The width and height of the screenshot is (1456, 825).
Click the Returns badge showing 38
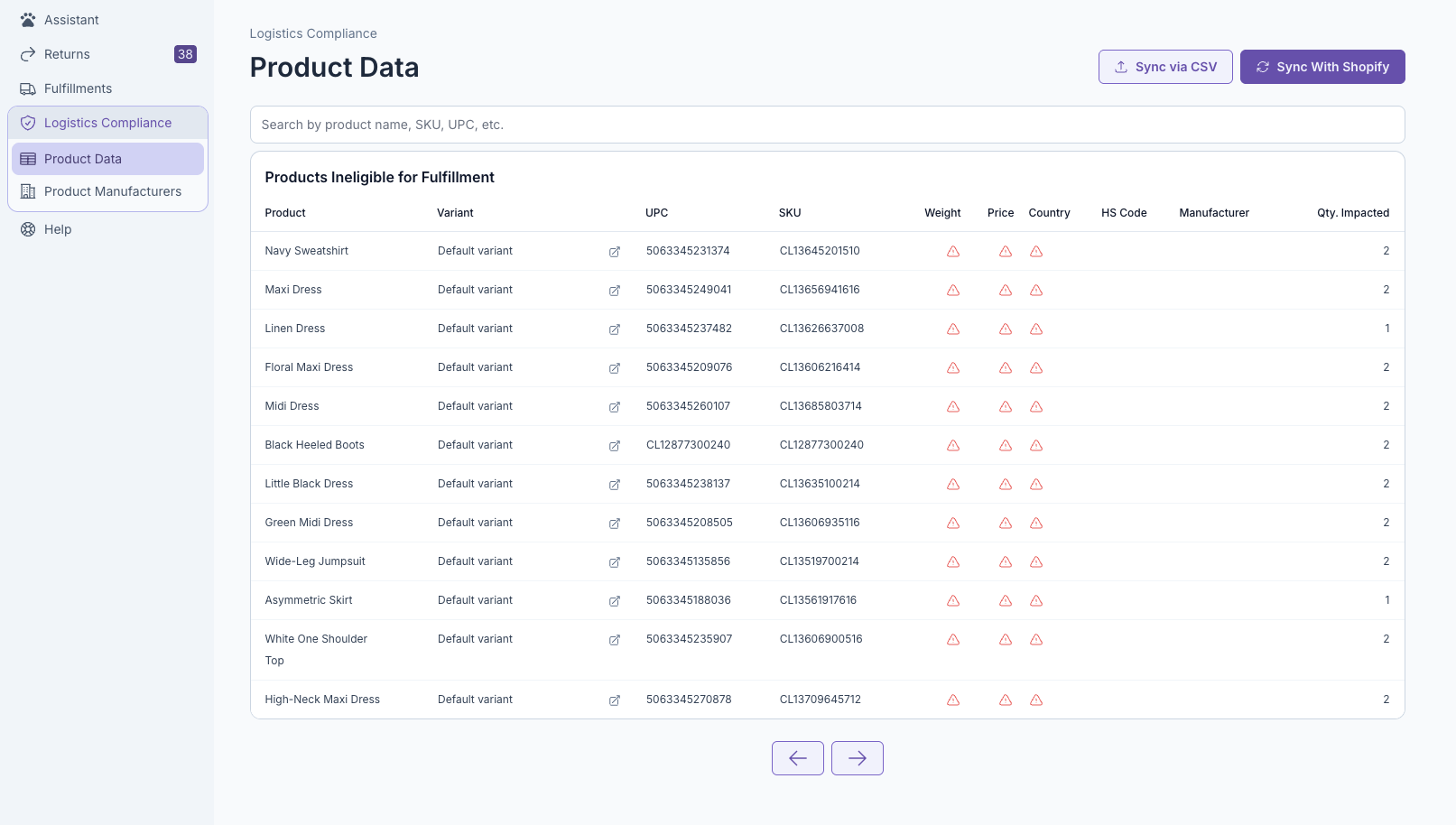tap(185, 54)
